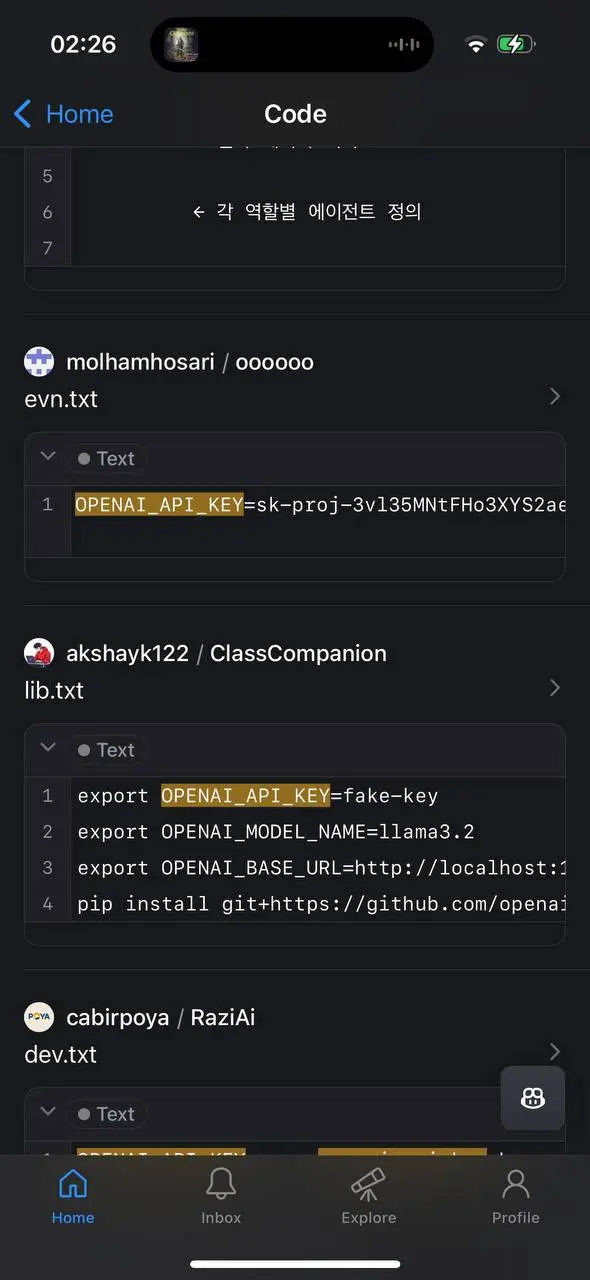Tap molhamhosari's avatar icon

(x=39, y=362)
